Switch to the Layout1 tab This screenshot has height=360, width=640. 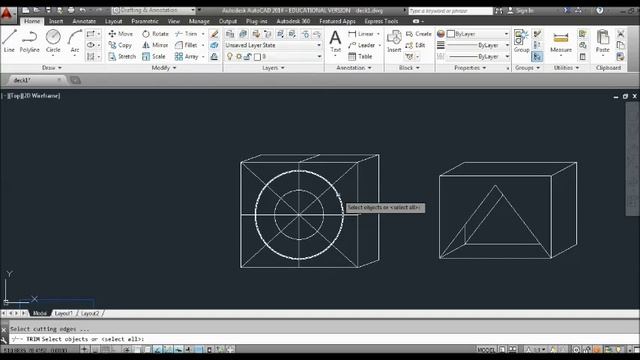click(63, 313)
